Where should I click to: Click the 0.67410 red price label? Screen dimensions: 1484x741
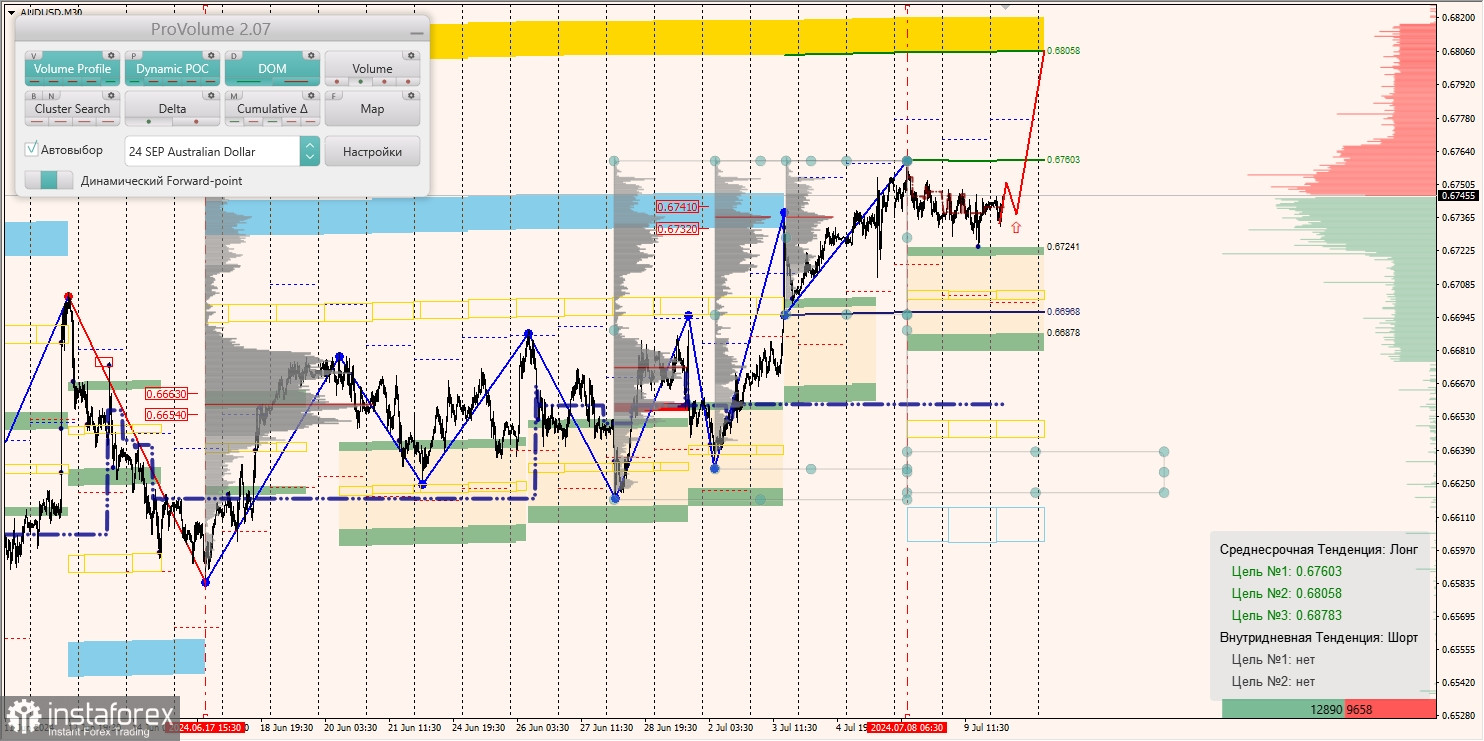[x=677, y=207]
